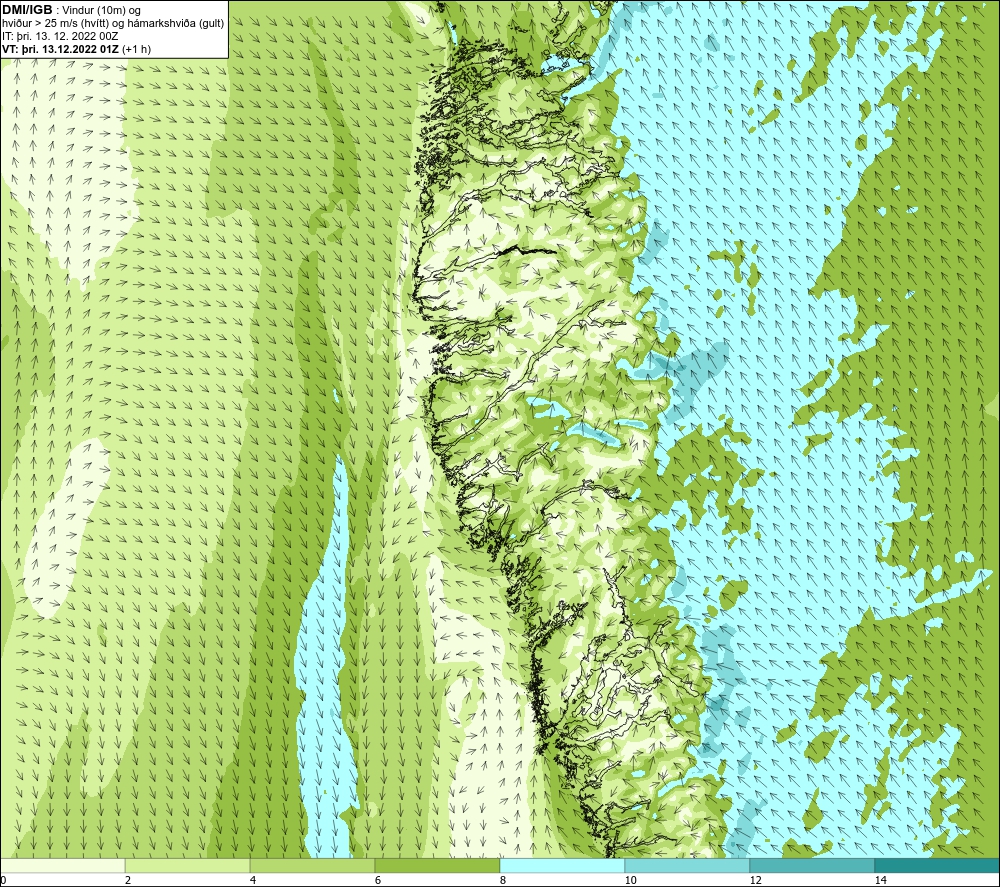Viewport: 1000px width, 887px height.
Task: Click the "Vindur (10m) og" title text
Action: [101, 11]
